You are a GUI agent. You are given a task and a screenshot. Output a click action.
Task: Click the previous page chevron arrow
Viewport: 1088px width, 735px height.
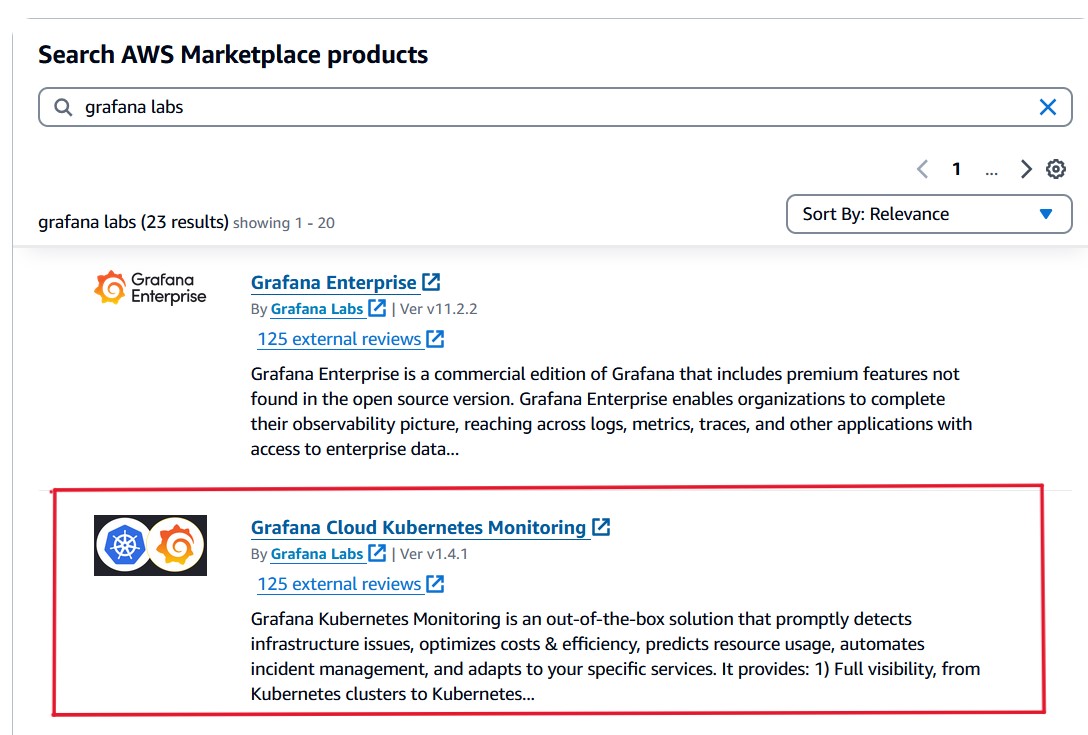[922, 169]
